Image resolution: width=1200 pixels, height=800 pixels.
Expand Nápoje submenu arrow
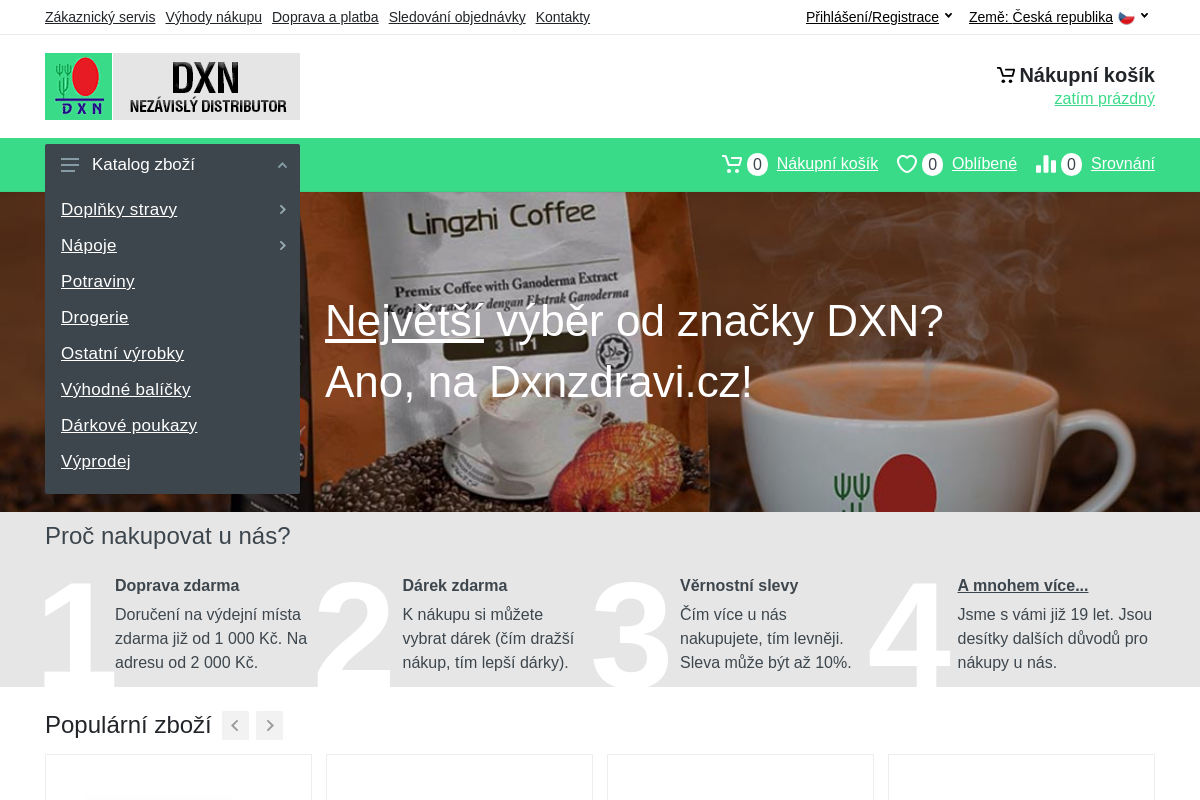coord(282,245)
